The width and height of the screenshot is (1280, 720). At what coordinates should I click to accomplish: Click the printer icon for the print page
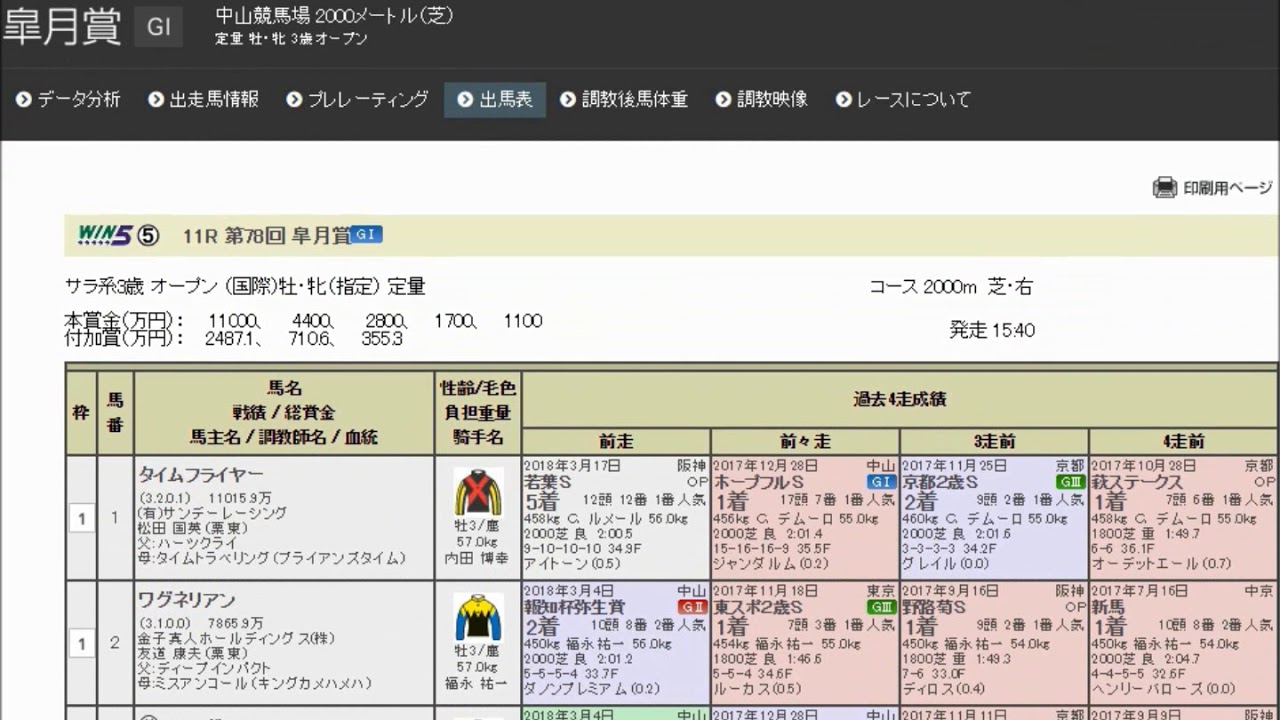[x=1164, y=188]
